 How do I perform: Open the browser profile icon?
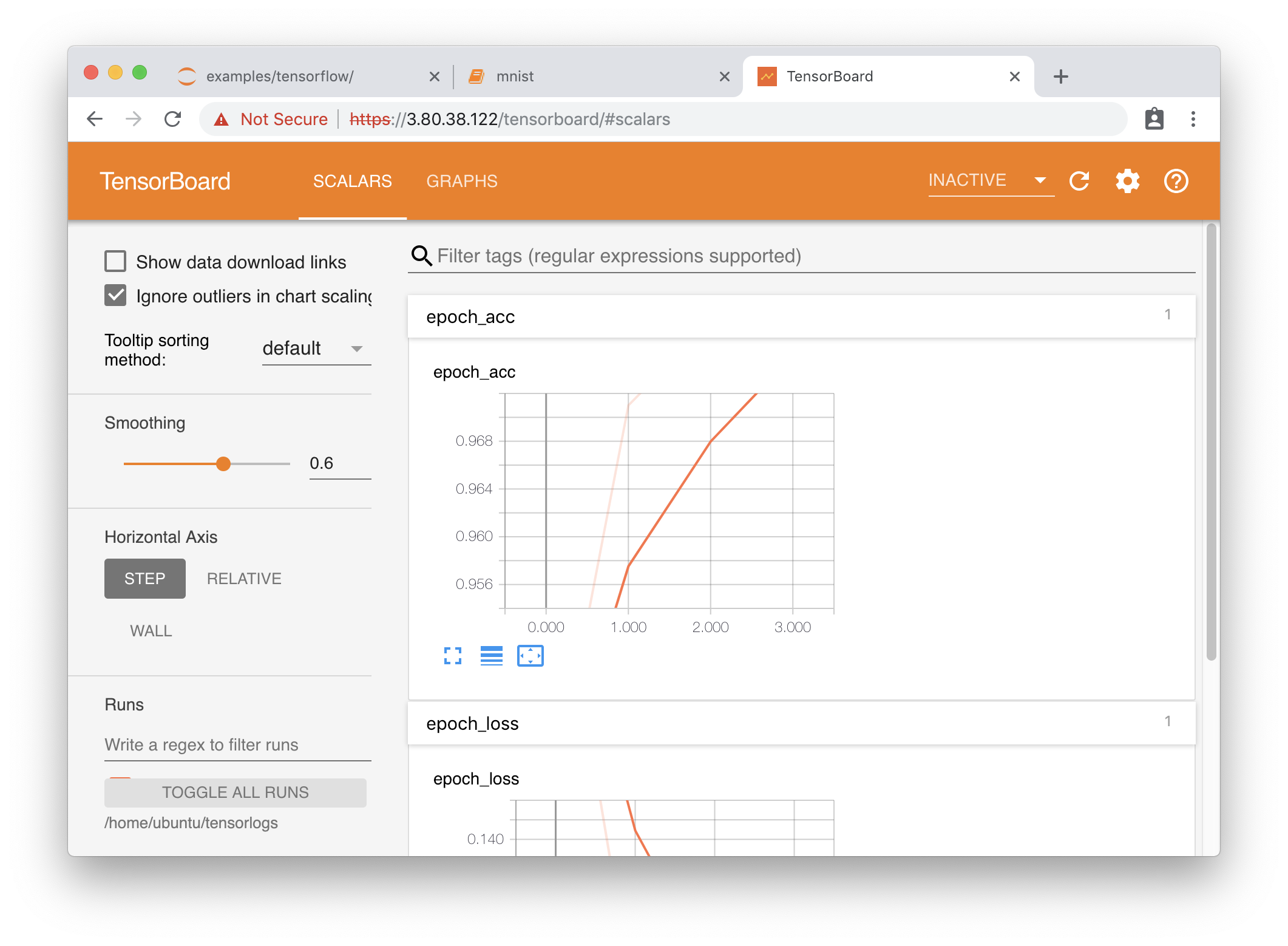[1154, 119]
